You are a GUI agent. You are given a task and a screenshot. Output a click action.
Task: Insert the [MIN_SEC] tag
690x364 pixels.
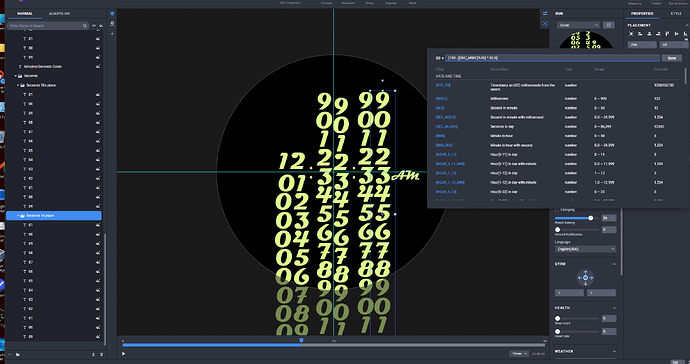coord(444,145)
